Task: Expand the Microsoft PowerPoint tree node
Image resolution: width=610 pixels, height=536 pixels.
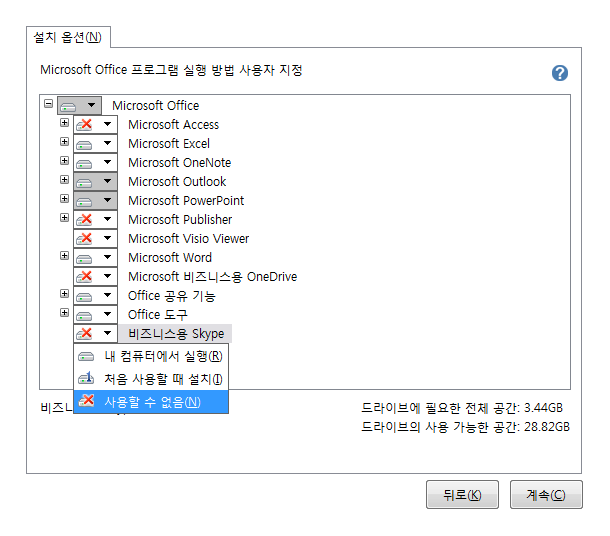Action: (65, 198)
